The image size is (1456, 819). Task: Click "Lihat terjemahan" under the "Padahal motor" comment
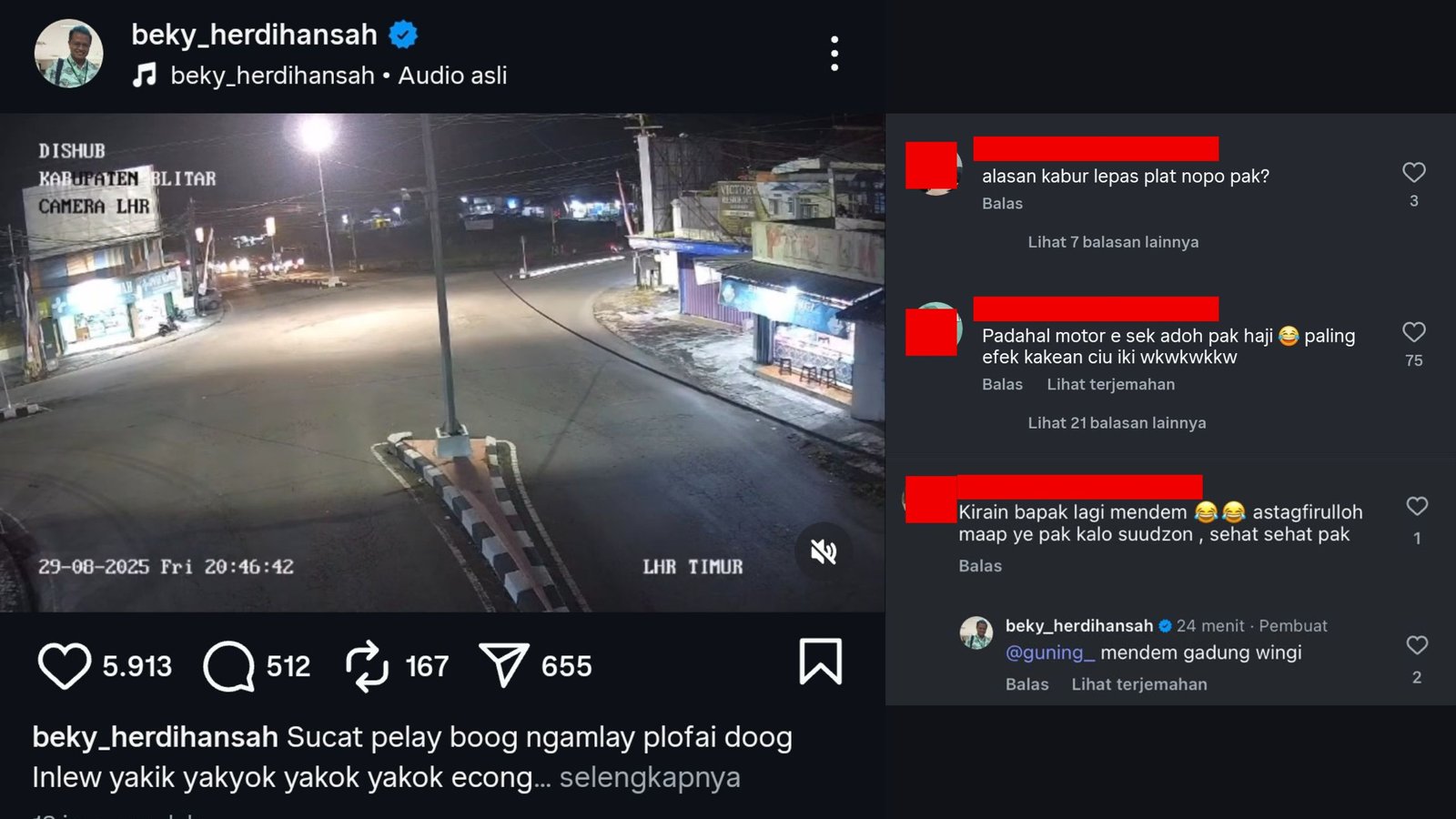pyautogui.click(x=1110, y=385)
